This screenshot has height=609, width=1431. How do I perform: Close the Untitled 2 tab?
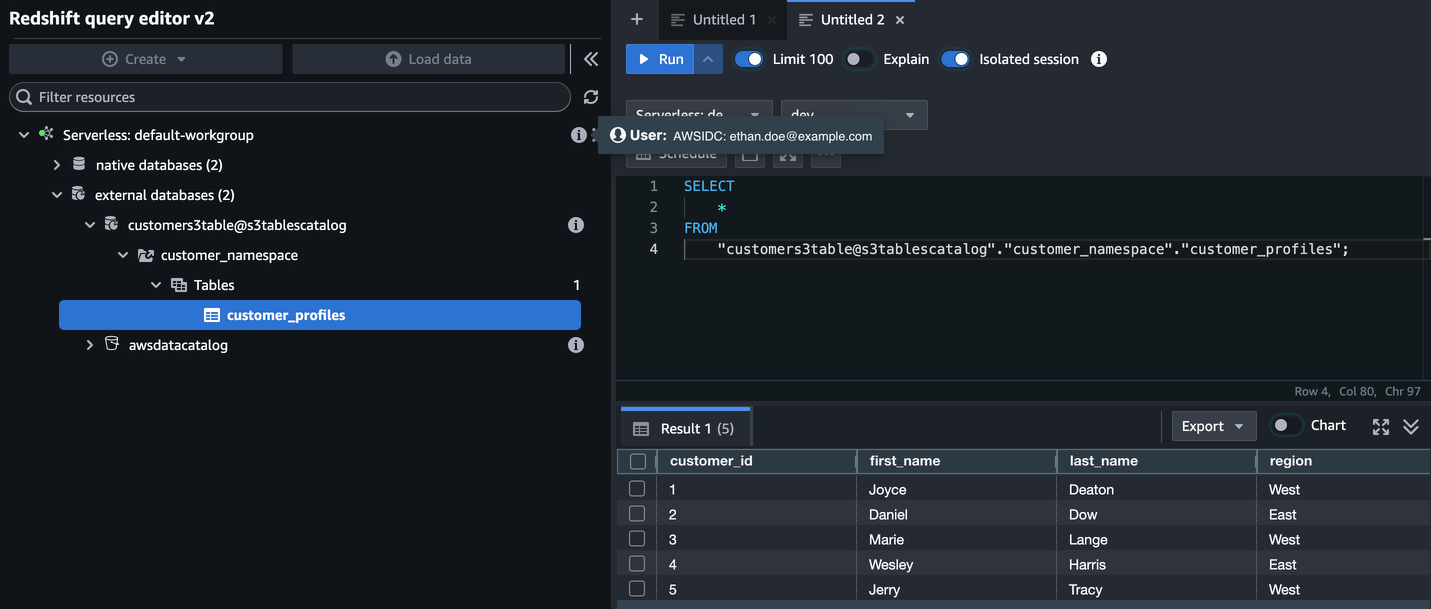900,20
